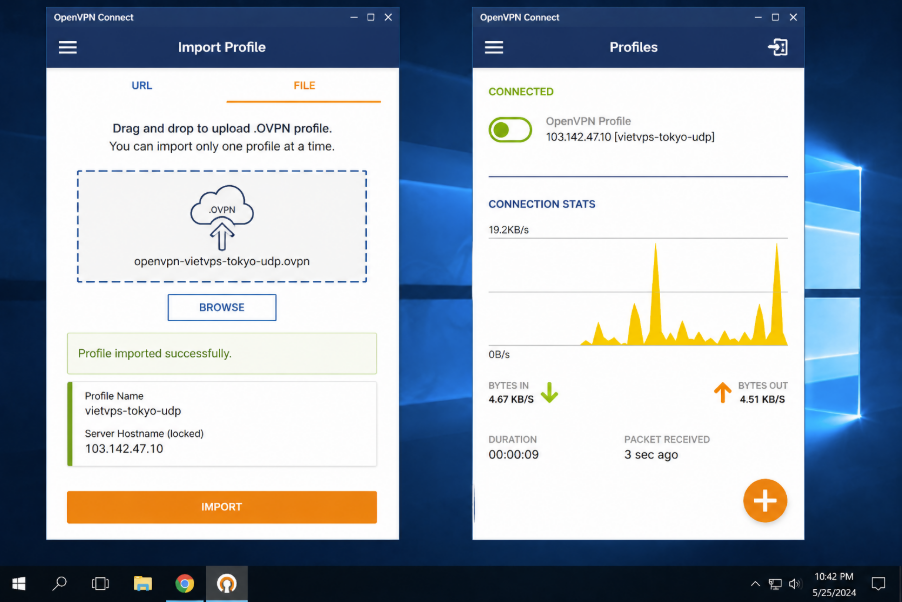Open hamburger menu in Profiles window
Viewport: 902px width, 602px height.
pos(494,47)
